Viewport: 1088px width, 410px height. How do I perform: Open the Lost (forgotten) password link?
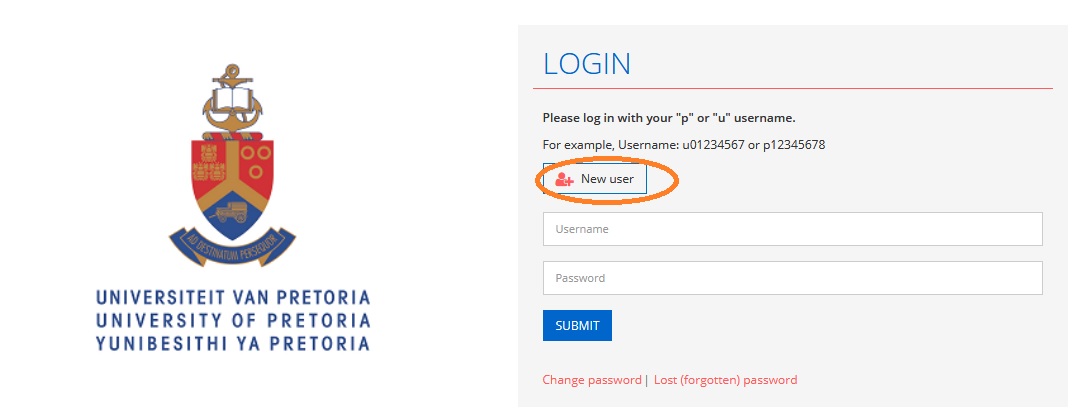pyautogui.click(x=725, y=380)
